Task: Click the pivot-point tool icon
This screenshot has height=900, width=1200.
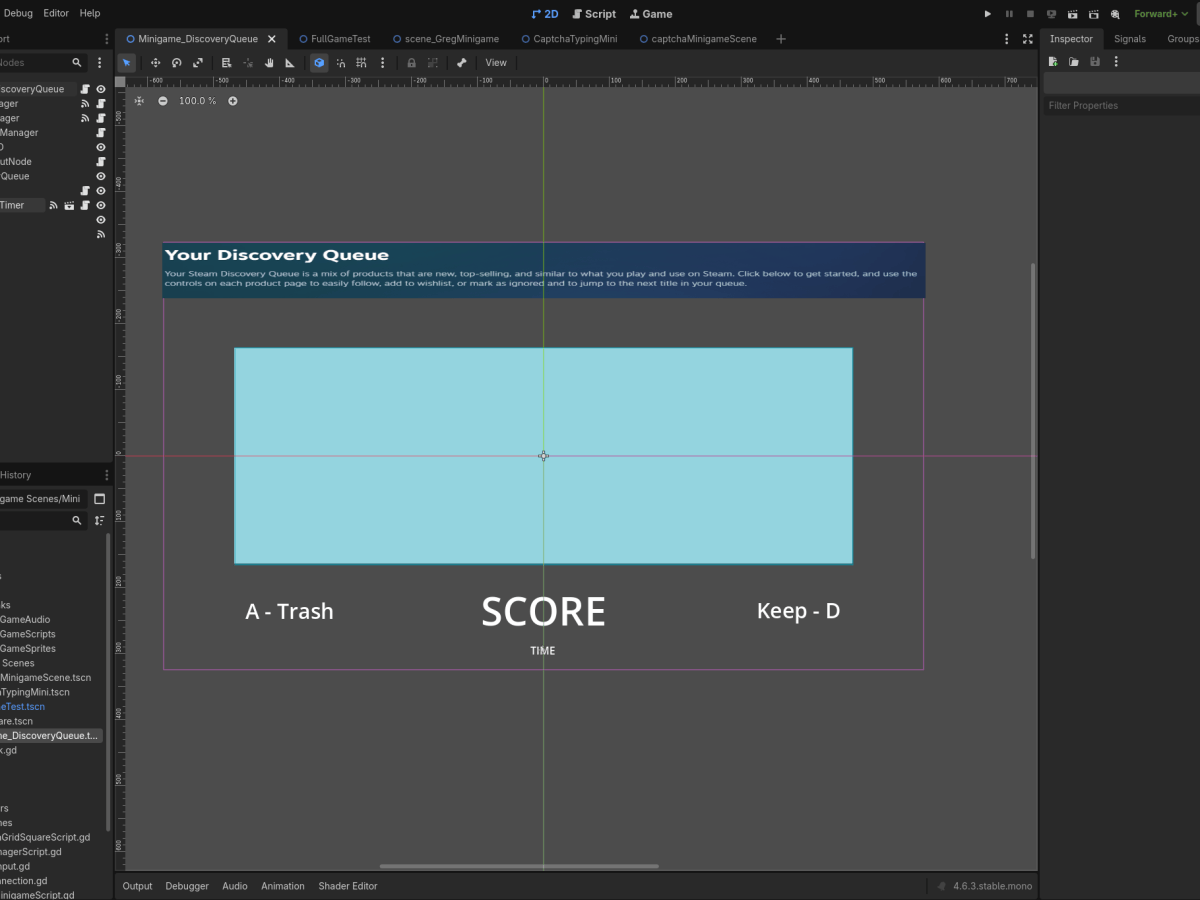Action: click(x=248, y=62)
